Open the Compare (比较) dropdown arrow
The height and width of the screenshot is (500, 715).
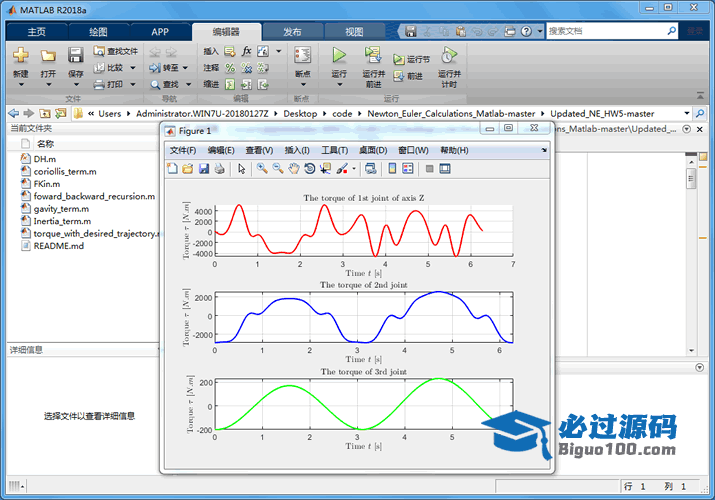[133, 68]
